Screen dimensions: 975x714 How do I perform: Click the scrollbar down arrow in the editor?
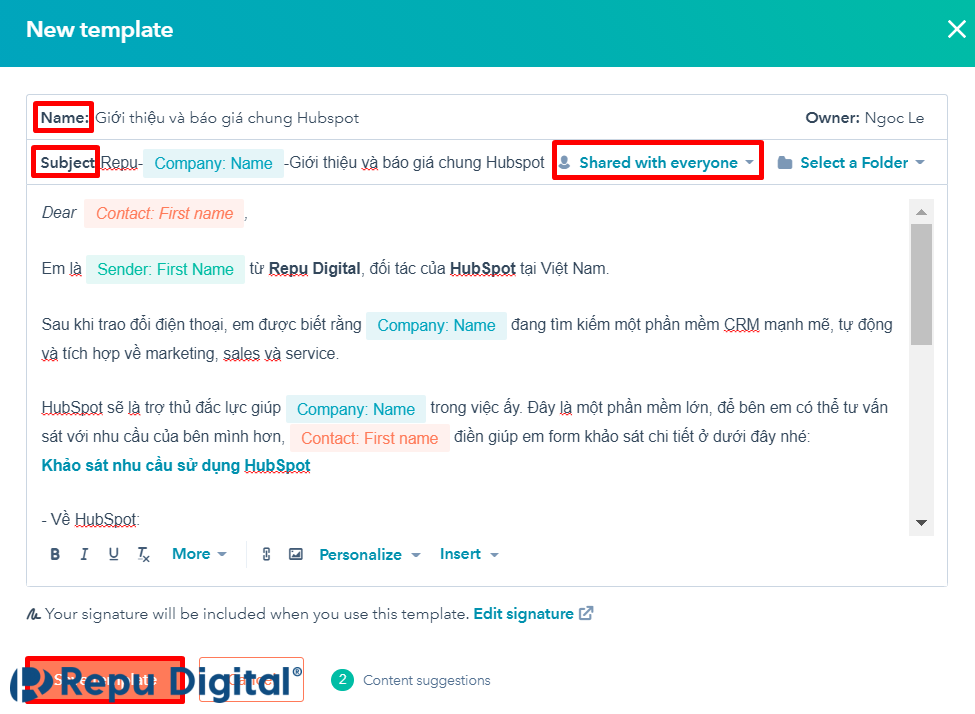pos(922,522)
